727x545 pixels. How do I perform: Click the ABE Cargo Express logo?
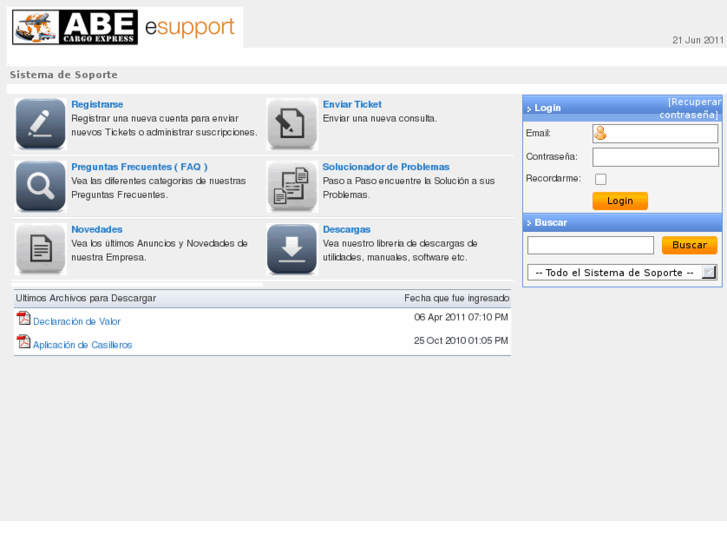point(75,27)
